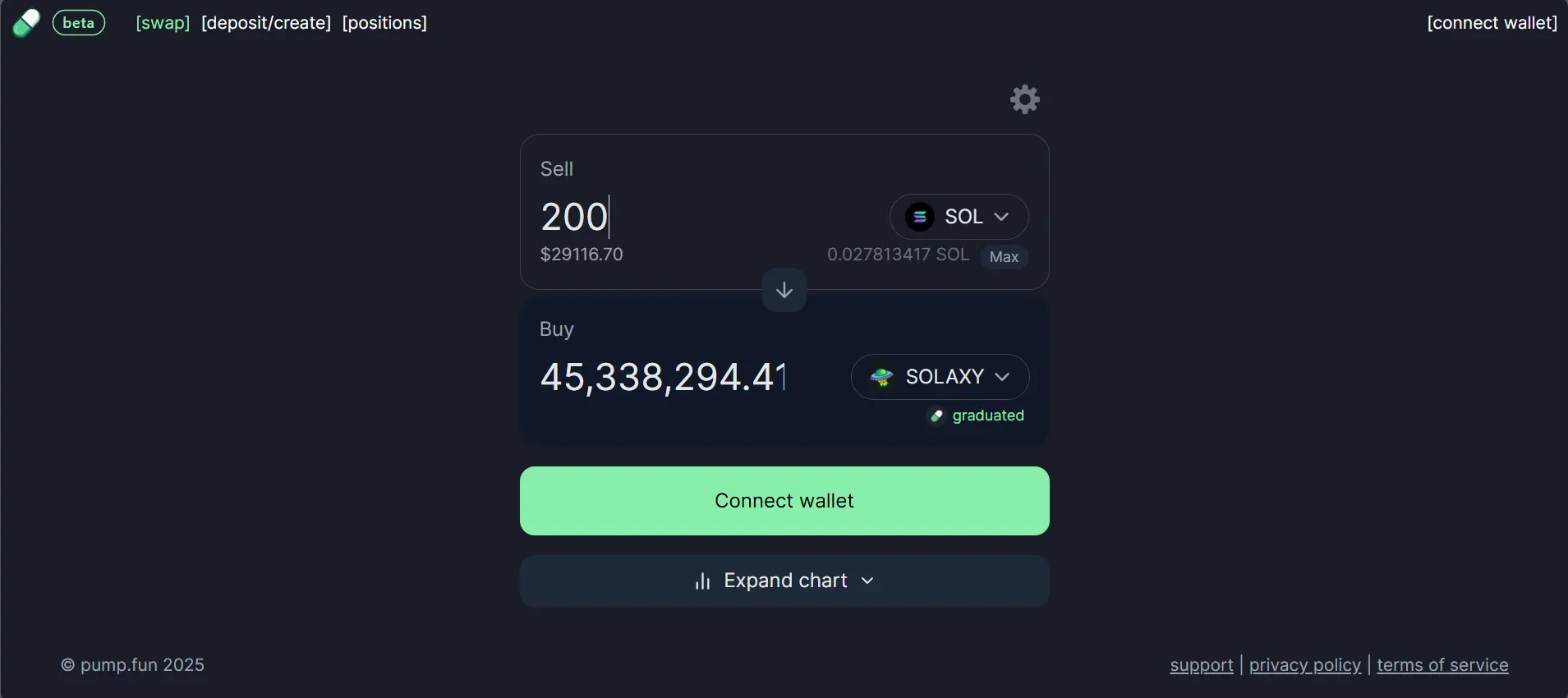Click Max to use full SOL balance
Viewport: 1568px width, 698px height.
(1005, 257)
